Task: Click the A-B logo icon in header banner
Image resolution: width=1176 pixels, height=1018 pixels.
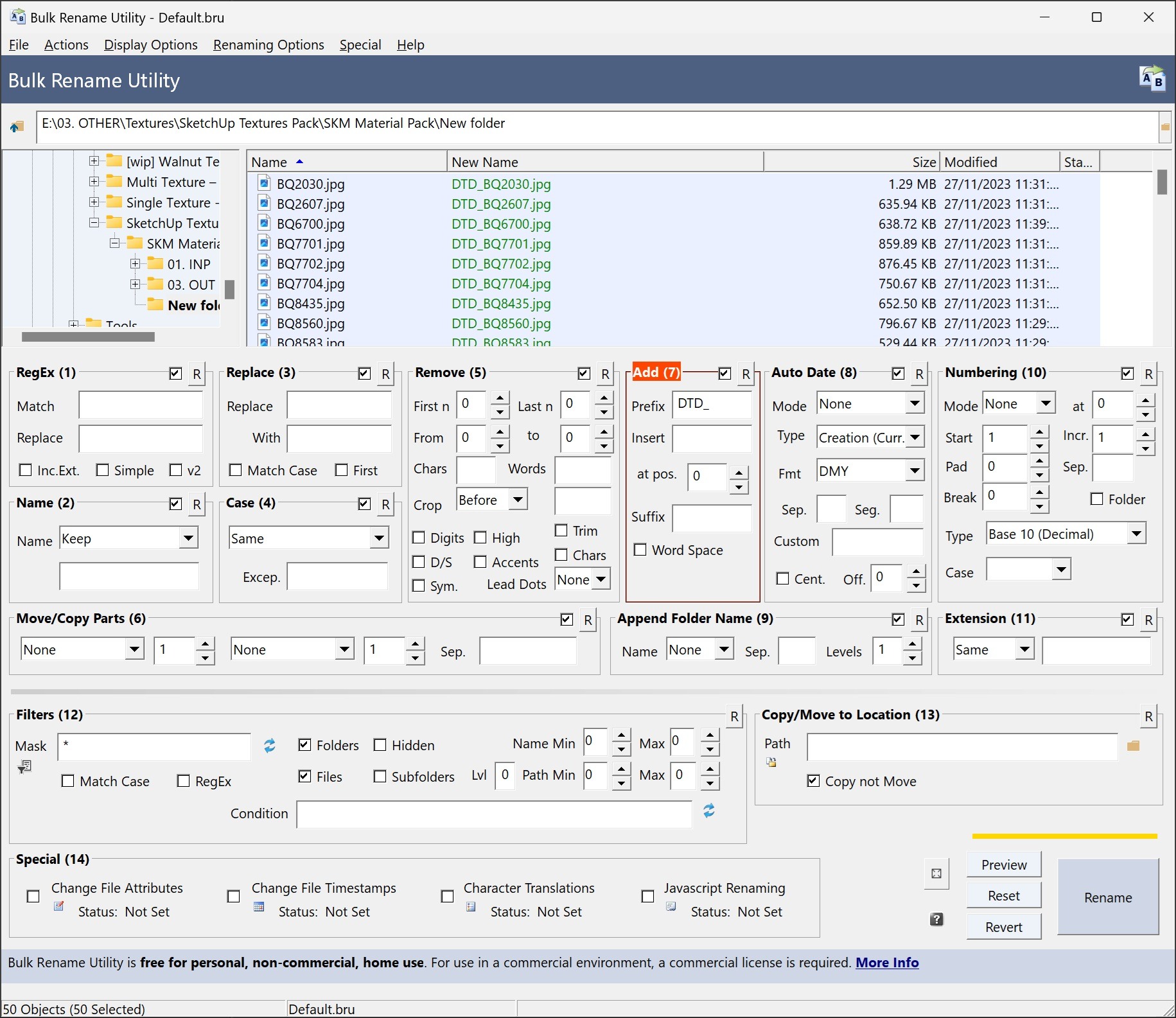Action: 1152,80
